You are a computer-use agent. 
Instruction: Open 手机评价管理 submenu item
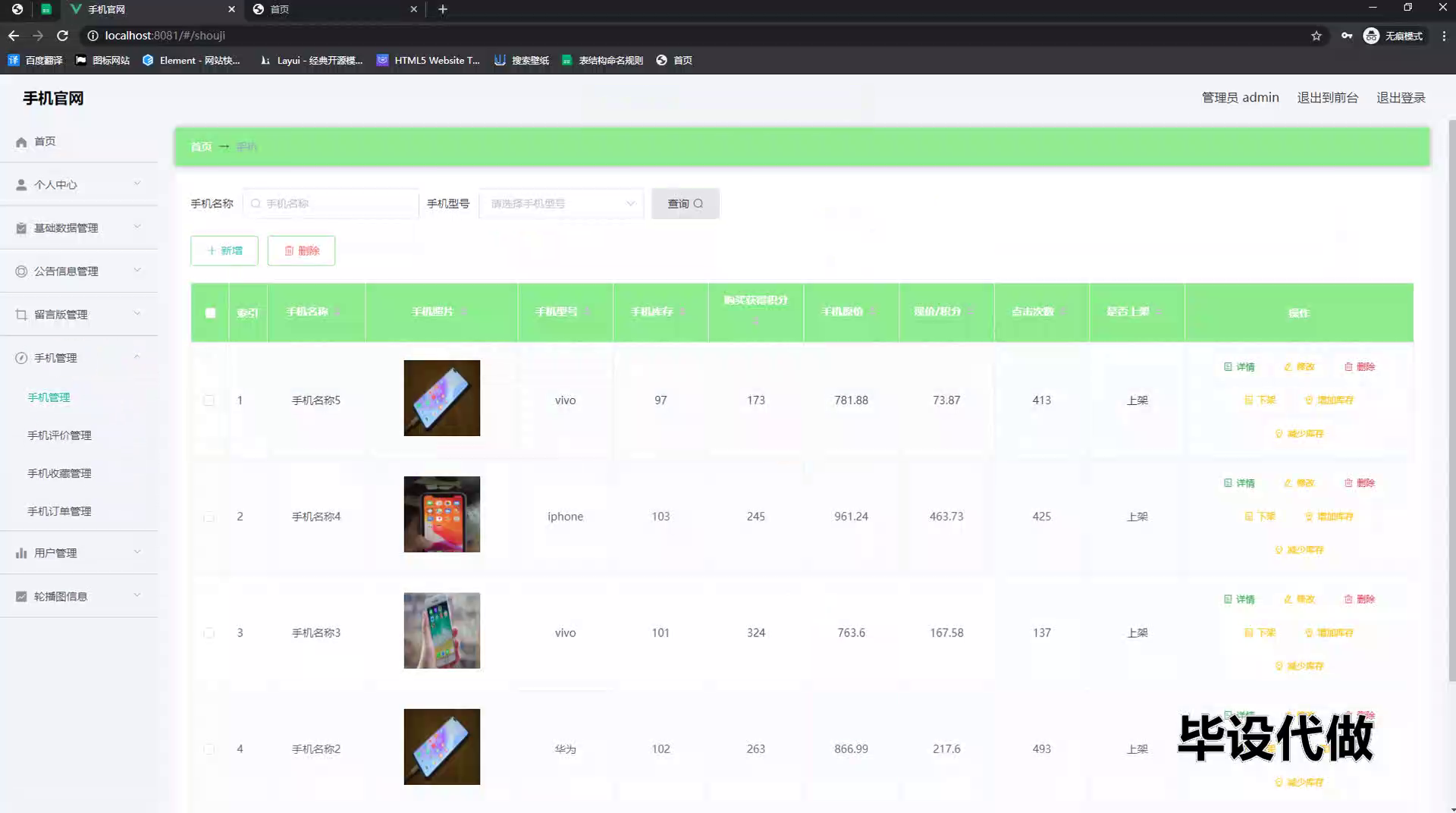(x=59, y=435)
